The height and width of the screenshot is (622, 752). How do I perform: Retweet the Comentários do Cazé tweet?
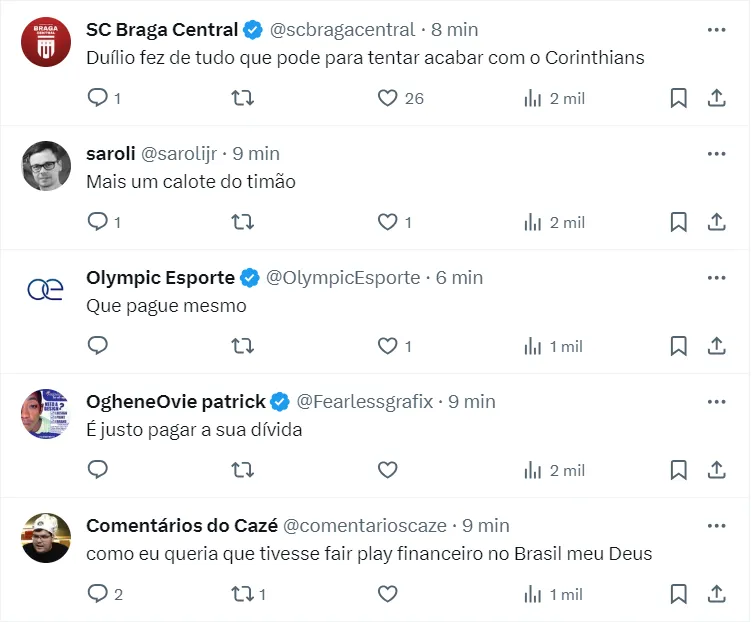click(242, 594)
